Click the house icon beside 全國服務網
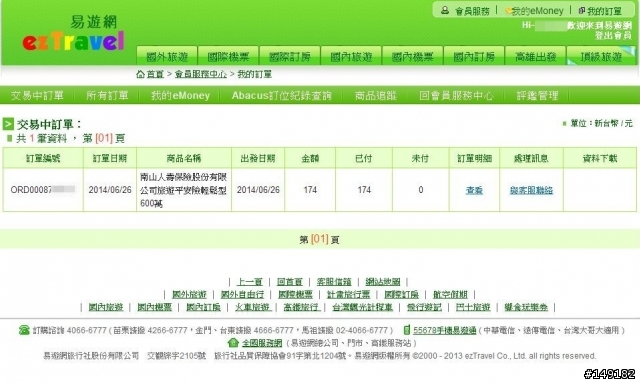Image resolution: width=640 pixels, height=382 pixels. [x=233, y=342]
